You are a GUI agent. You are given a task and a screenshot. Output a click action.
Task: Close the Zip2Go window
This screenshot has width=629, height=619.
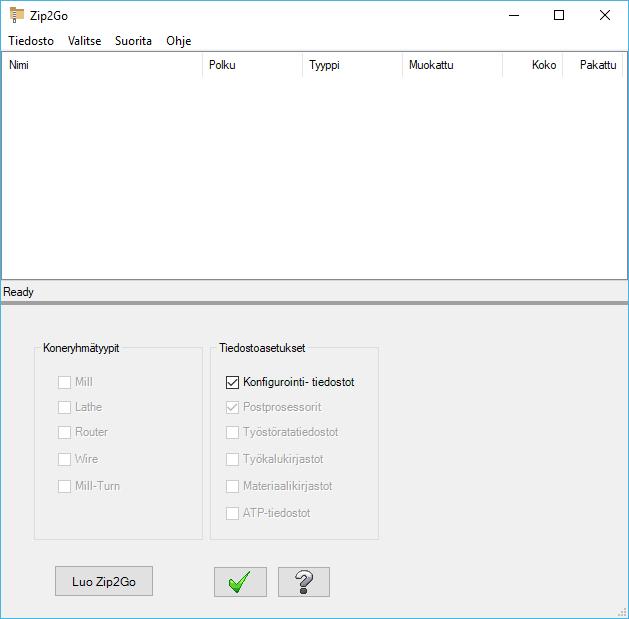coord(605,15)
